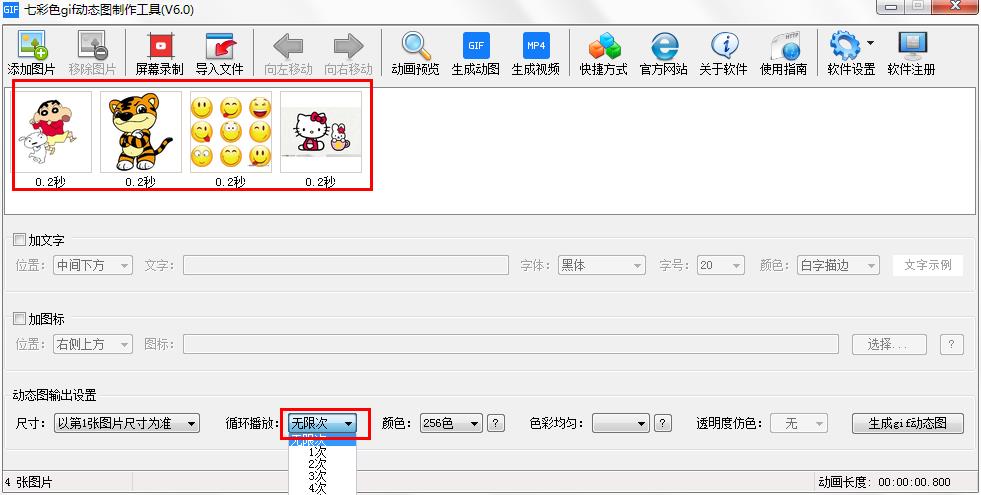Viewport: 981px width, 495px height.
Task: Open the 字号 font size dropdown showing 20
Action: [721, 265]
